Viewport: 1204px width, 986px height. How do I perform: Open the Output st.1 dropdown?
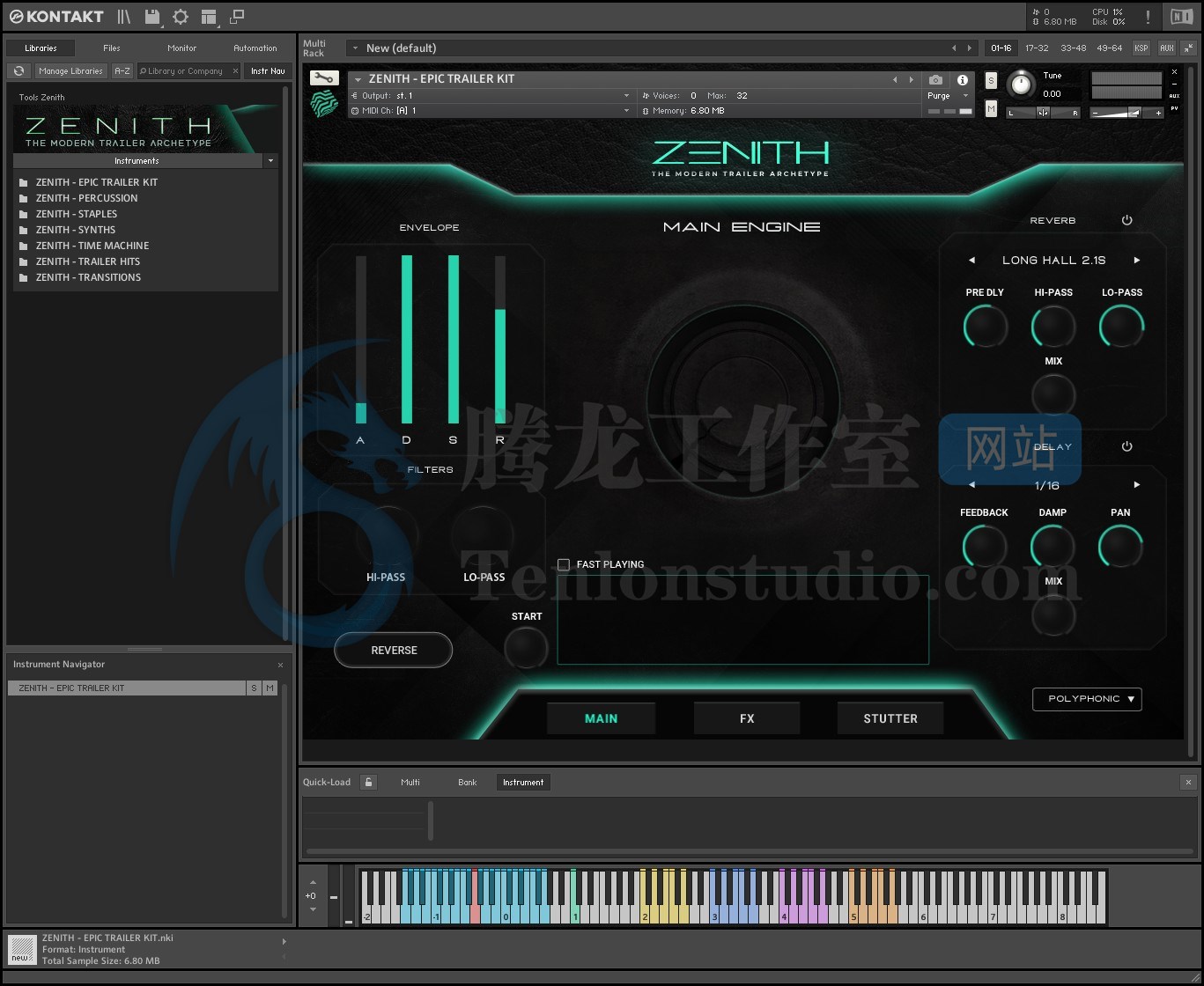491,95
